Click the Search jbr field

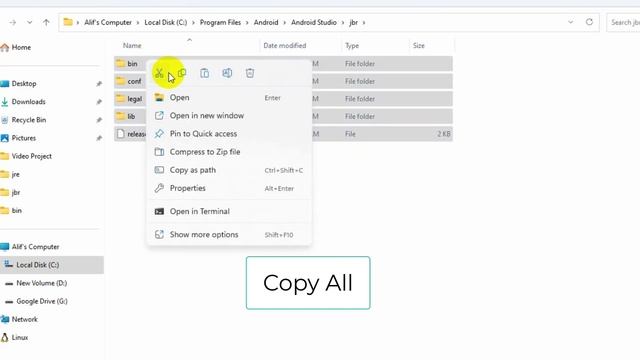point(623,22)
